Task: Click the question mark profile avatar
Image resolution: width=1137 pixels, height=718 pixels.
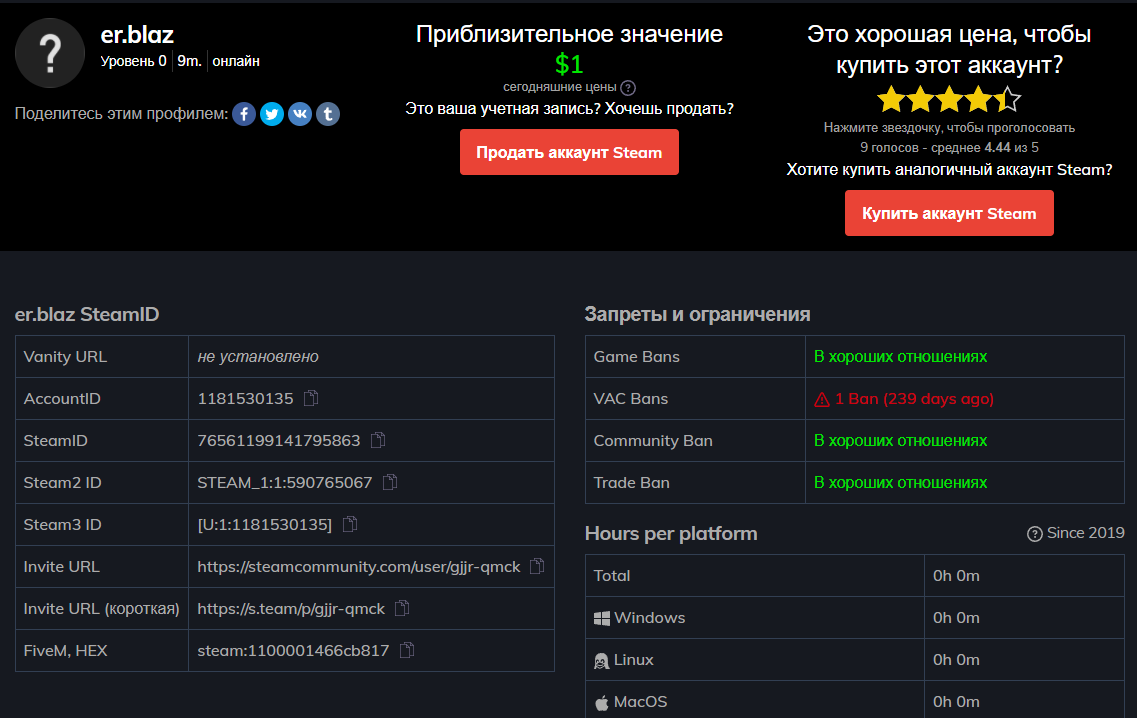Action: point(50,53)
